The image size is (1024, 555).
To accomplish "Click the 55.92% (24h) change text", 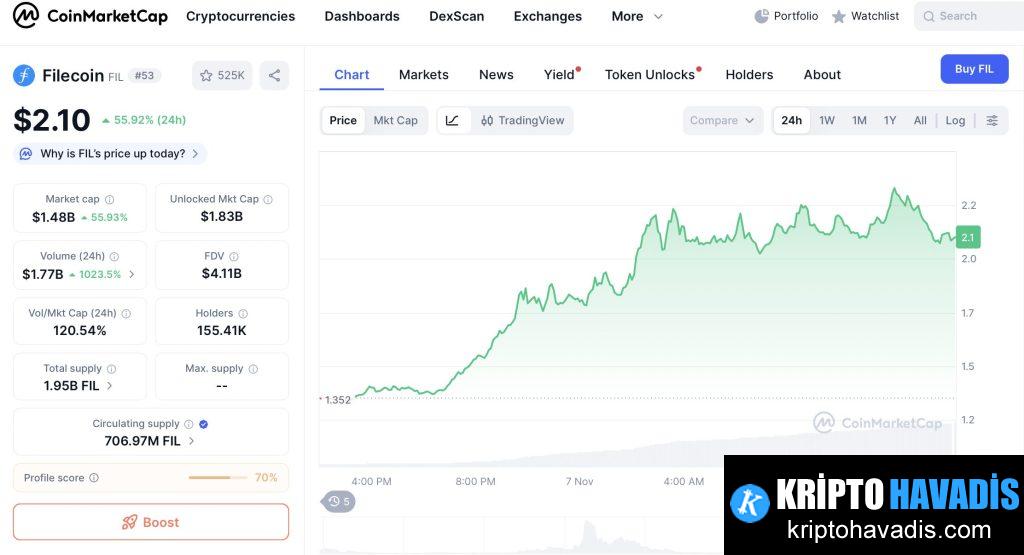I will coord(150,120).
